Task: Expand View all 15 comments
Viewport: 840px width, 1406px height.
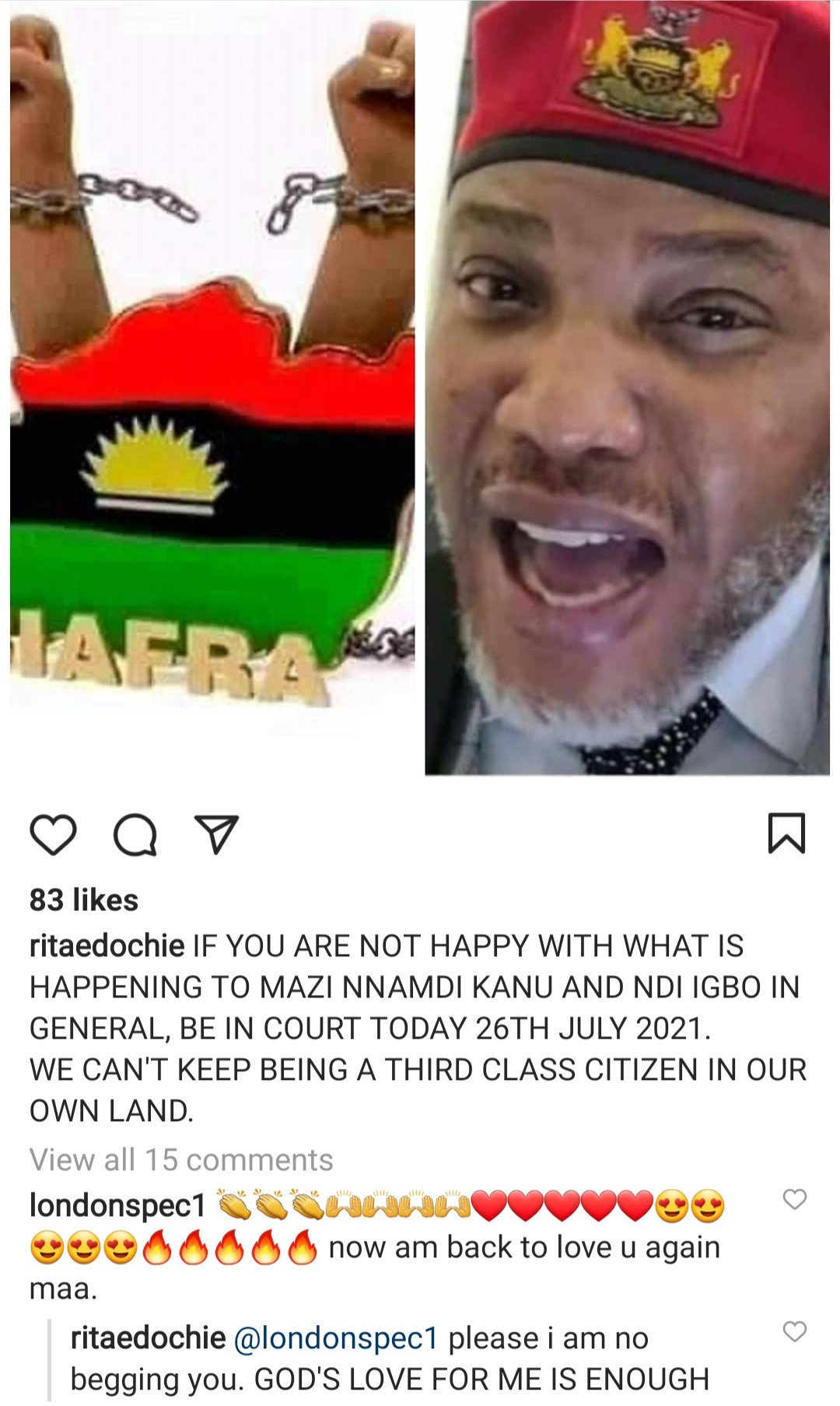Action: (x=181, y=1159)
